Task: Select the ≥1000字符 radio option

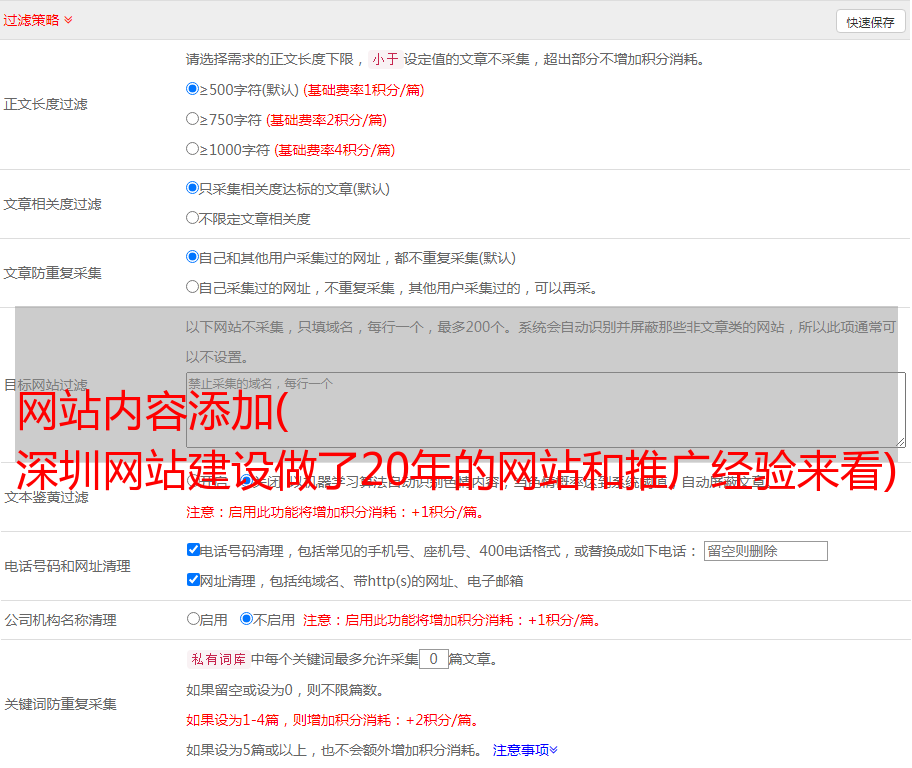Action: click(x=192, y=149)
